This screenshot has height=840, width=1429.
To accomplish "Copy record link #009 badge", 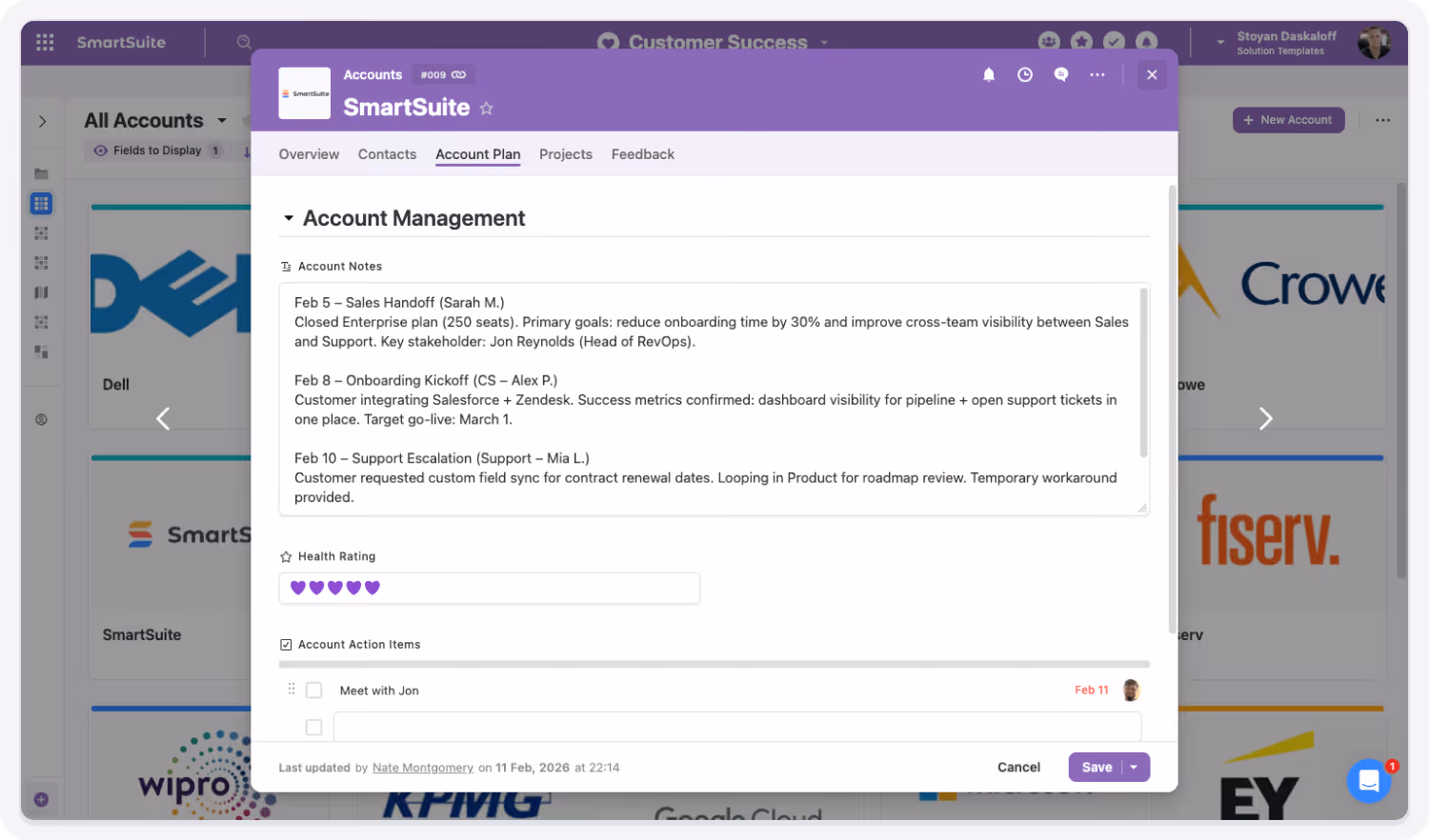I will coord(443,74).
